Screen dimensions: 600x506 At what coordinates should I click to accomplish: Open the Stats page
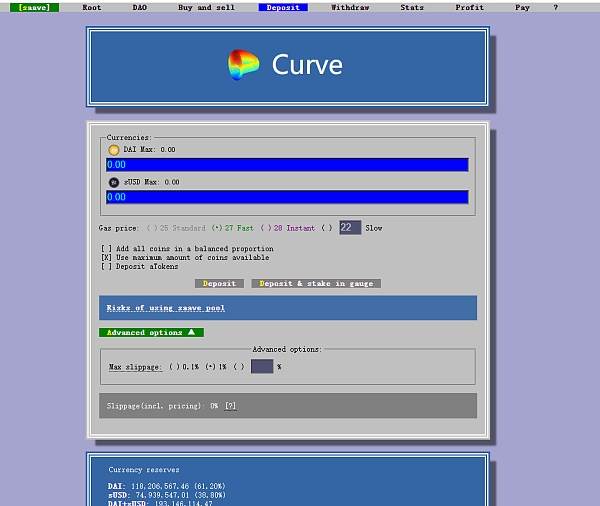412,7
